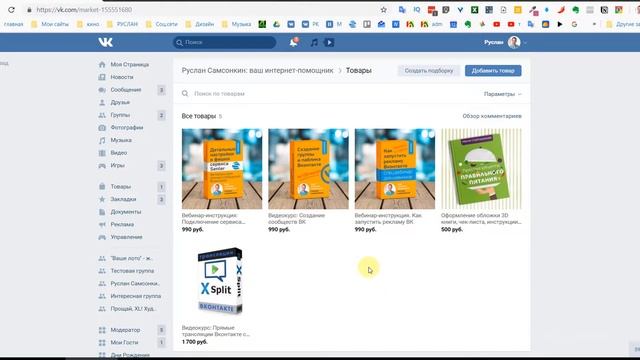Click the breadcrumb Руслан Самсонкин: ваш интернет-помощник
Image resolution: width=640 pixels, height=360 pixels.
tap(257, 71)
